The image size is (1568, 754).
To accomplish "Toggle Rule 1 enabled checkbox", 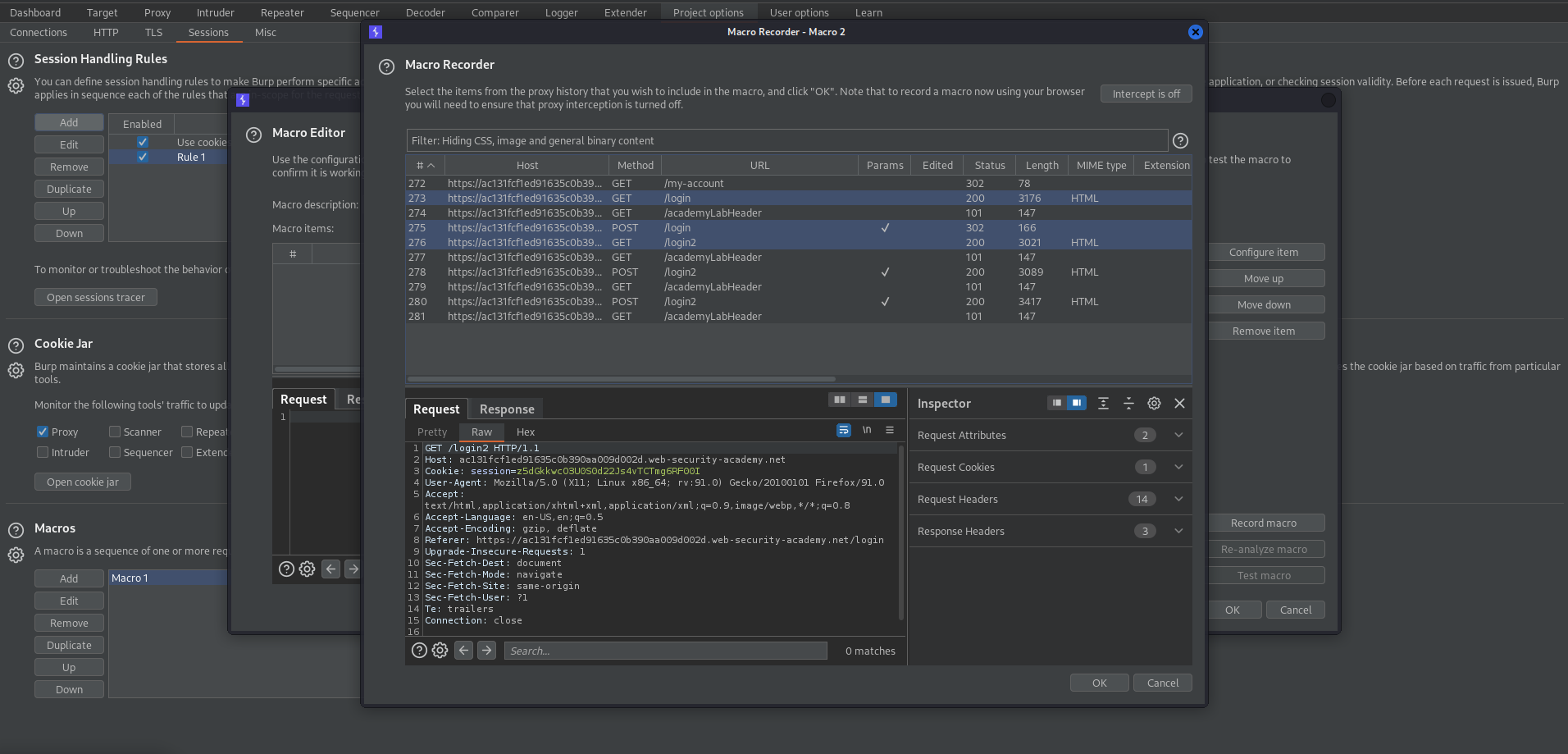I will [143, 157].
